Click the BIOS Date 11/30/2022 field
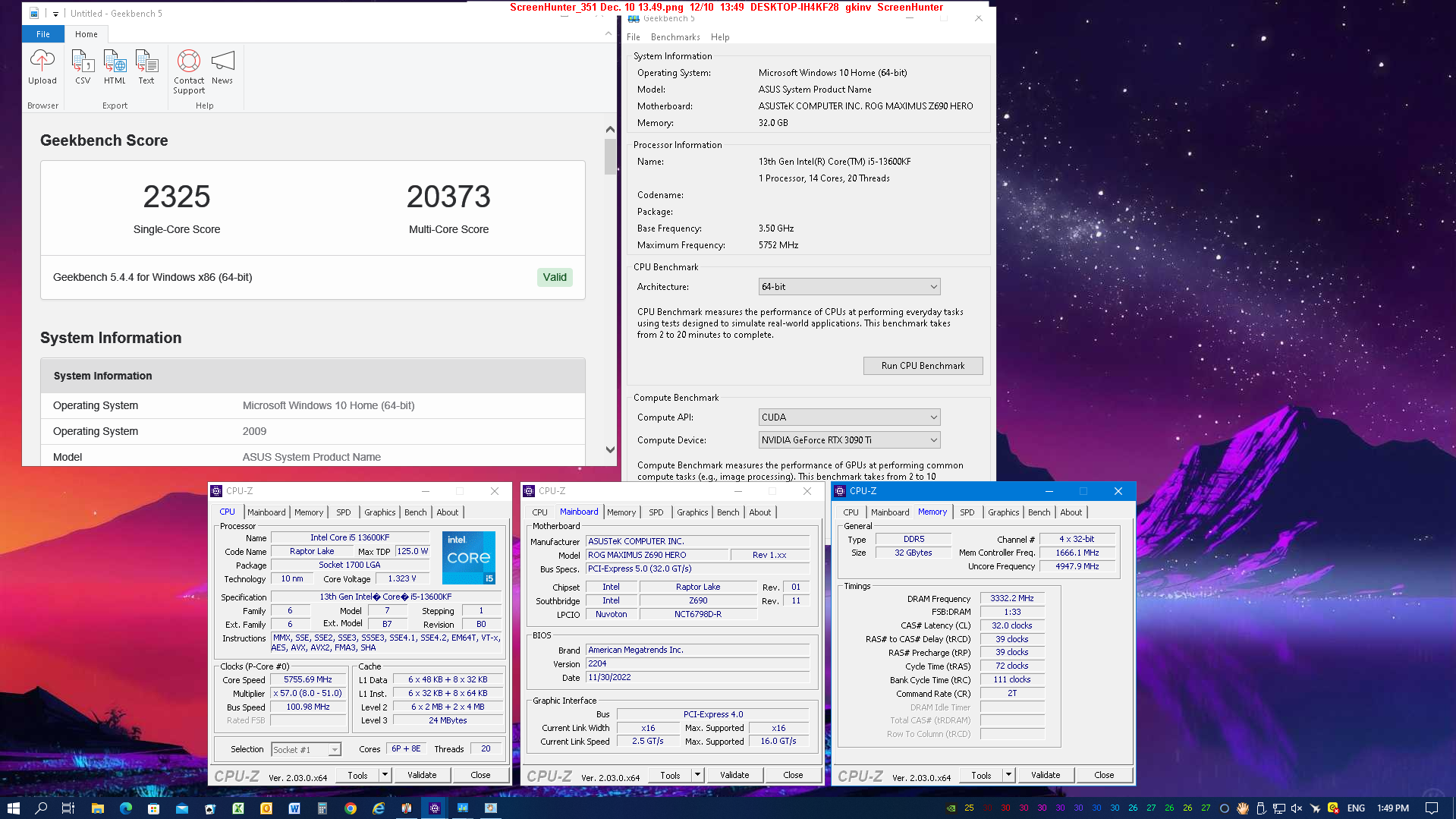Viewport: 1456px width, 819px height. point(697,677)
